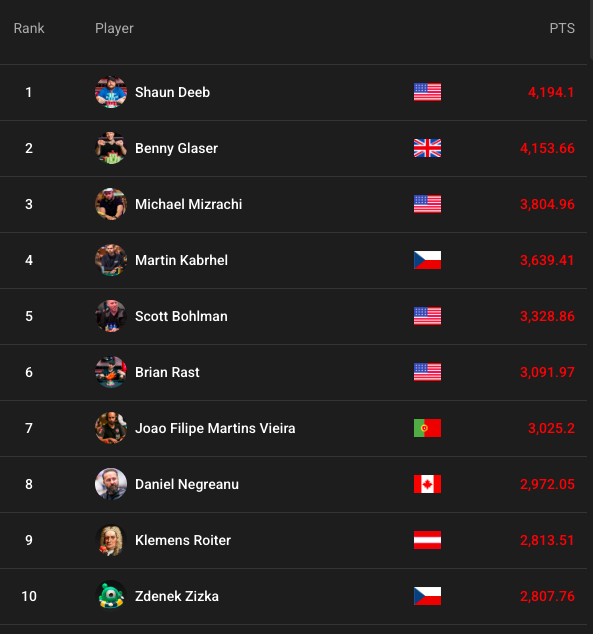
Task: Click the USA flag next to Brian Rast
Action: click(x=427, y=372)
